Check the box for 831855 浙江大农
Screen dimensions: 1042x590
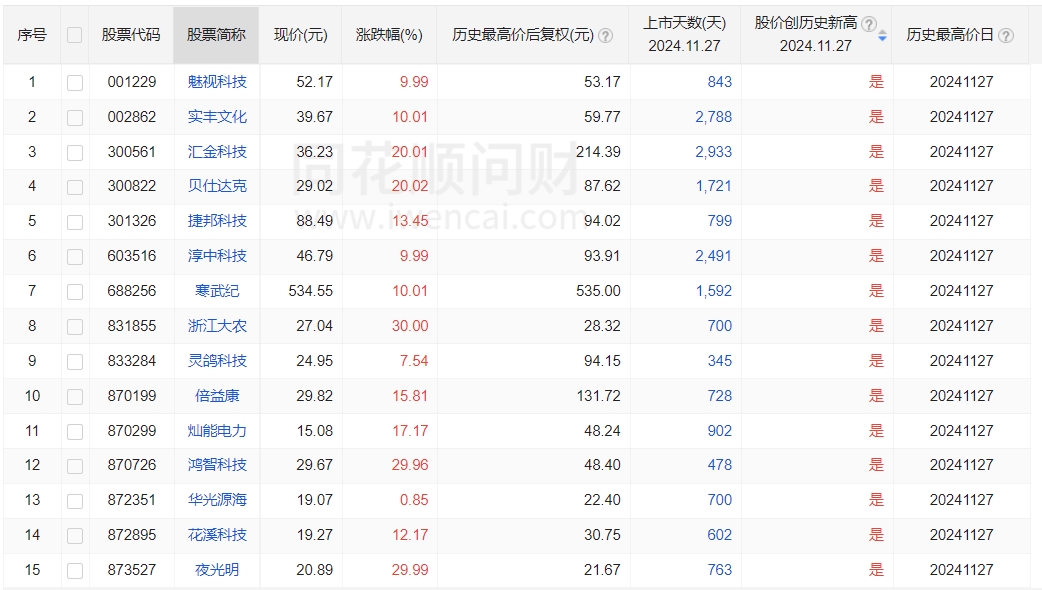click(75, 326)
